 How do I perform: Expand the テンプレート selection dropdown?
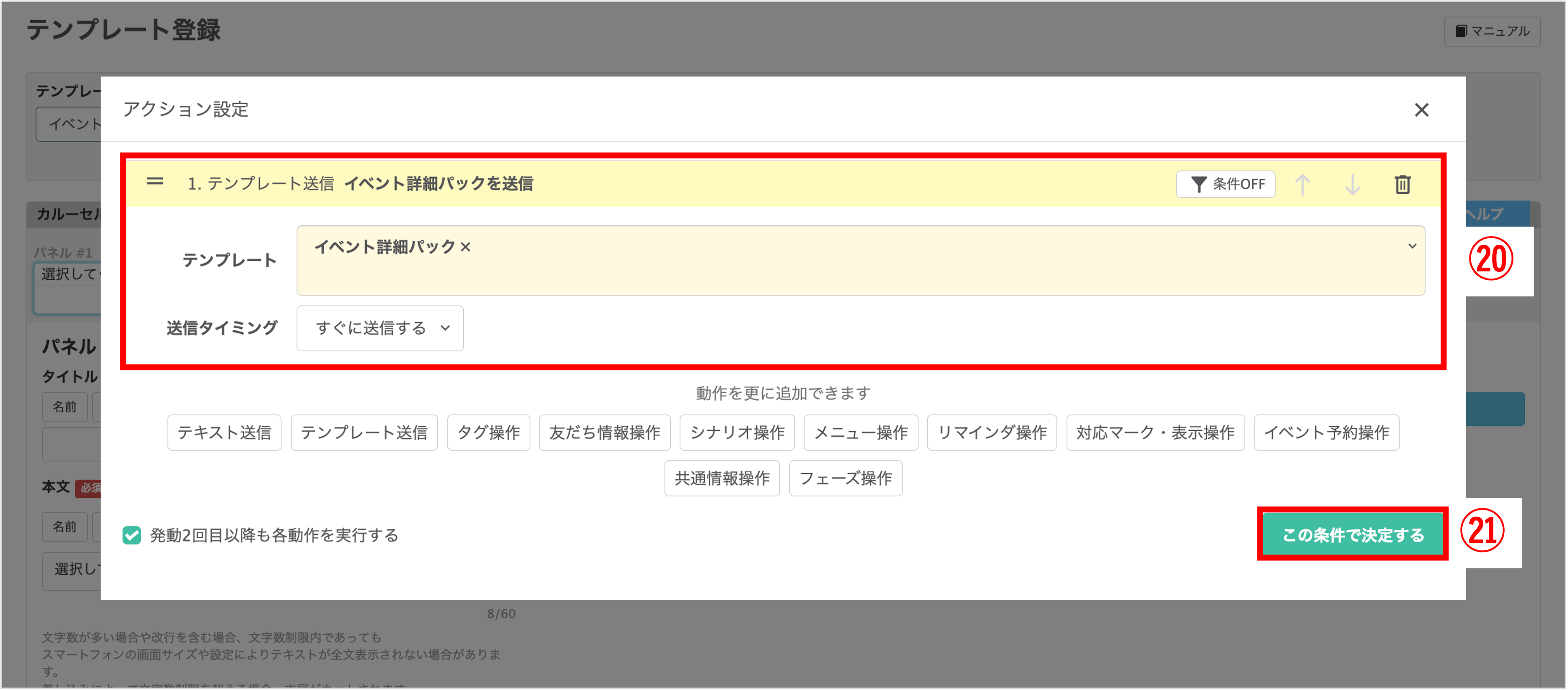click(1412, 246)
